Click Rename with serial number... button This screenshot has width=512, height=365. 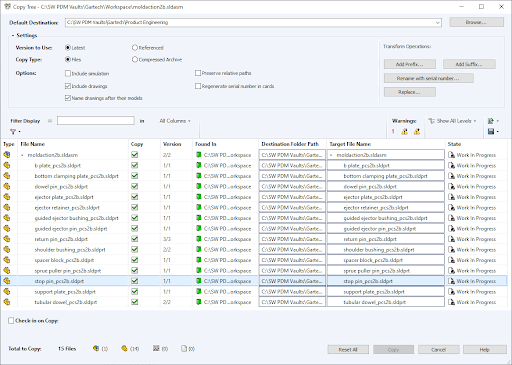pyautogui.click(x=428, y=78)
